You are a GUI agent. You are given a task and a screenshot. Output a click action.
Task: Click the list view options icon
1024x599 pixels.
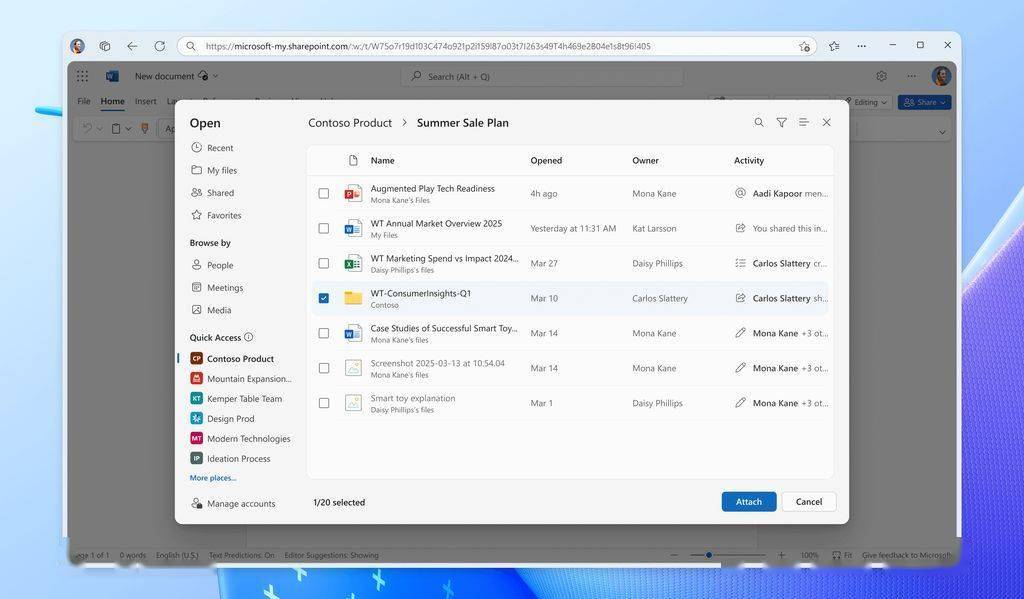tap(804, 122)
